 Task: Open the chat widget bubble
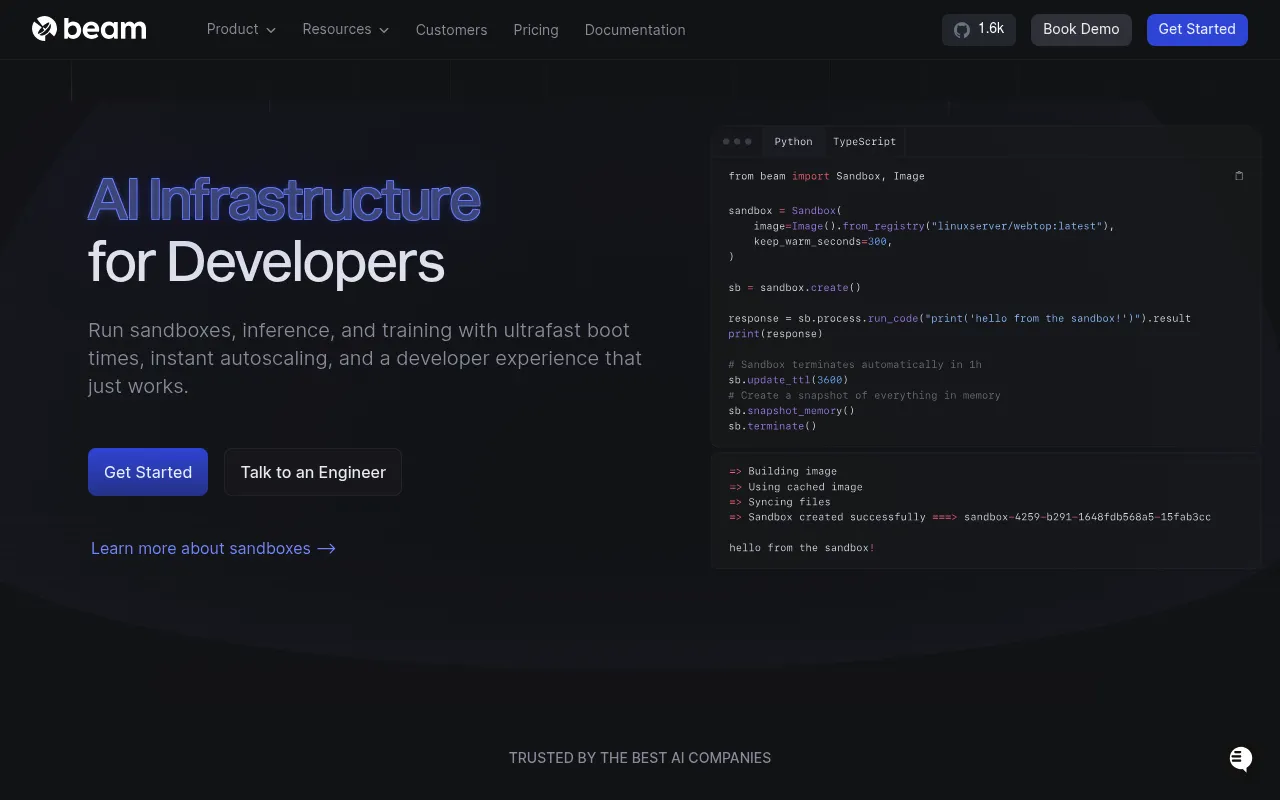point(1240,759)
